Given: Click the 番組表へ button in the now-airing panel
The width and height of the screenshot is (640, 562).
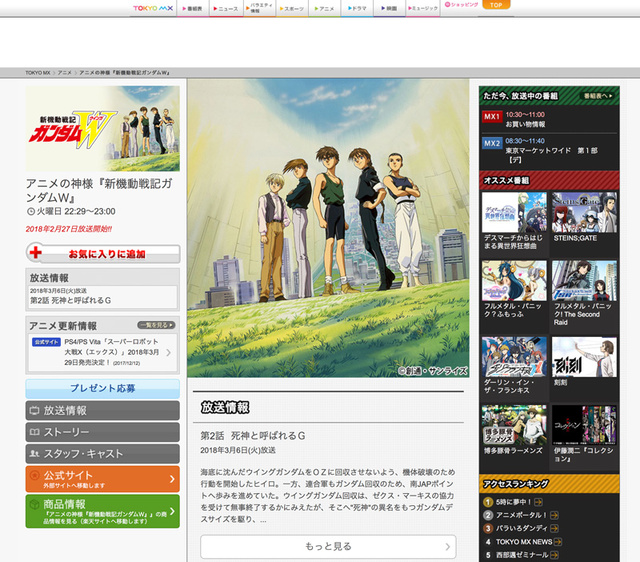Looking at the screenshot, I should pos(598,96).
